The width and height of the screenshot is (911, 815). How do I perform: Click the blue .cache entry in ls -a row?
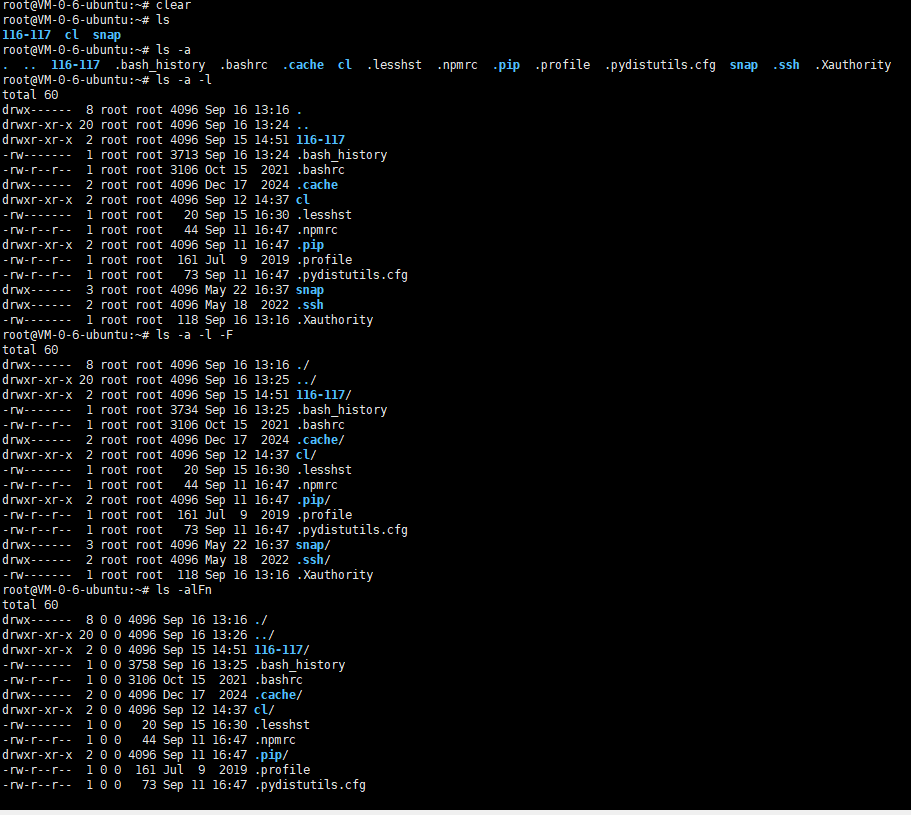[303, 65]
